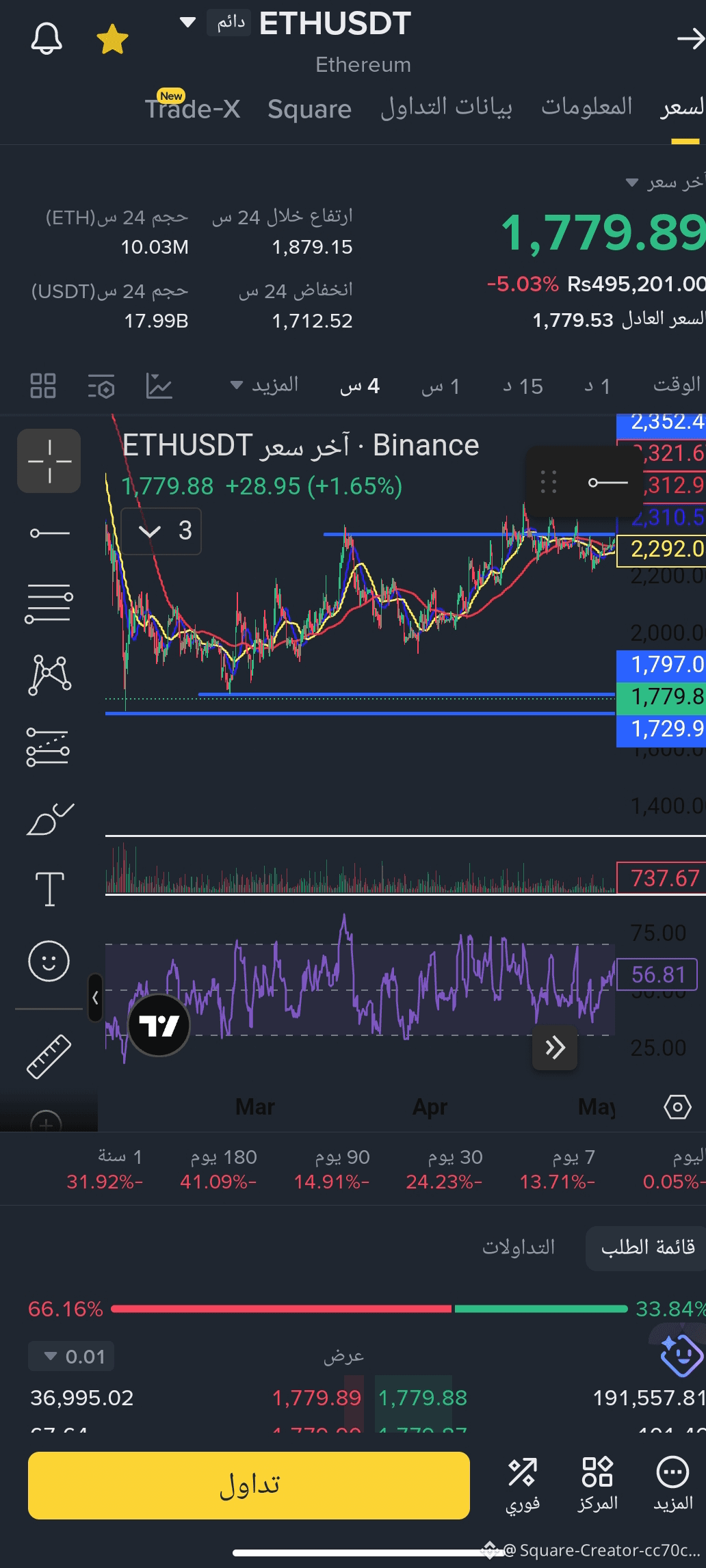Open the price alert bell icon

click(47, 39)
